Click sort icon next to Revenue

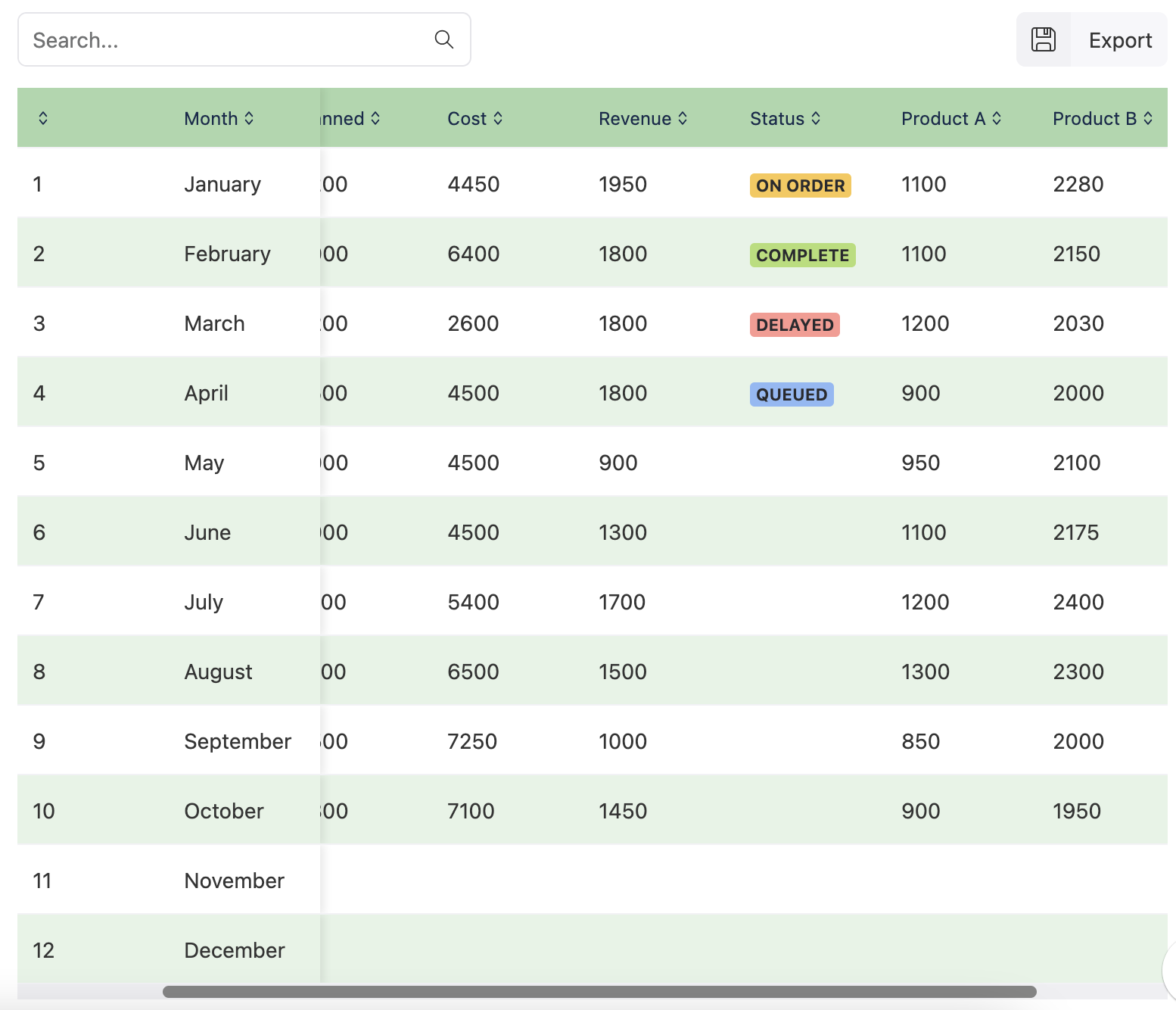(683, 118)
